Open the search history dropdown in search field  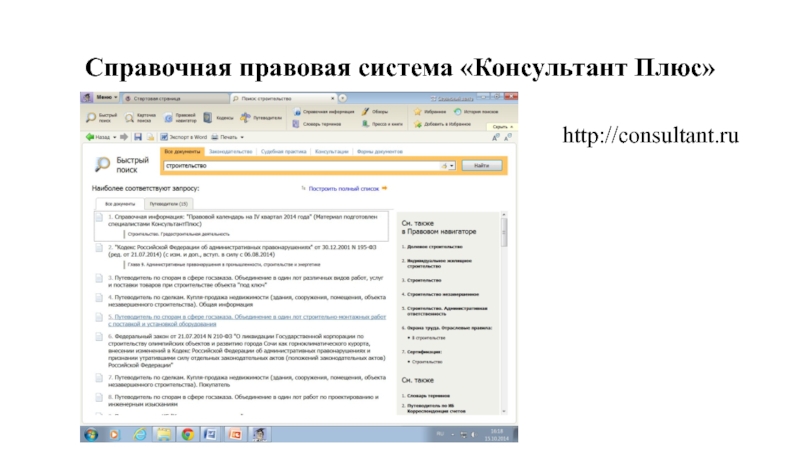point(452,166)
